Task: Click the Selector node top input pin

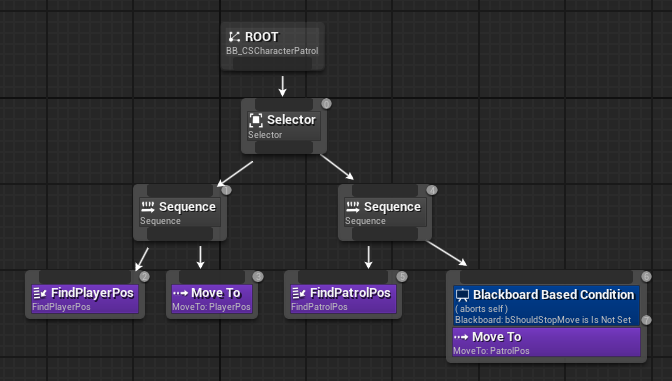Action: pos(284,104)
